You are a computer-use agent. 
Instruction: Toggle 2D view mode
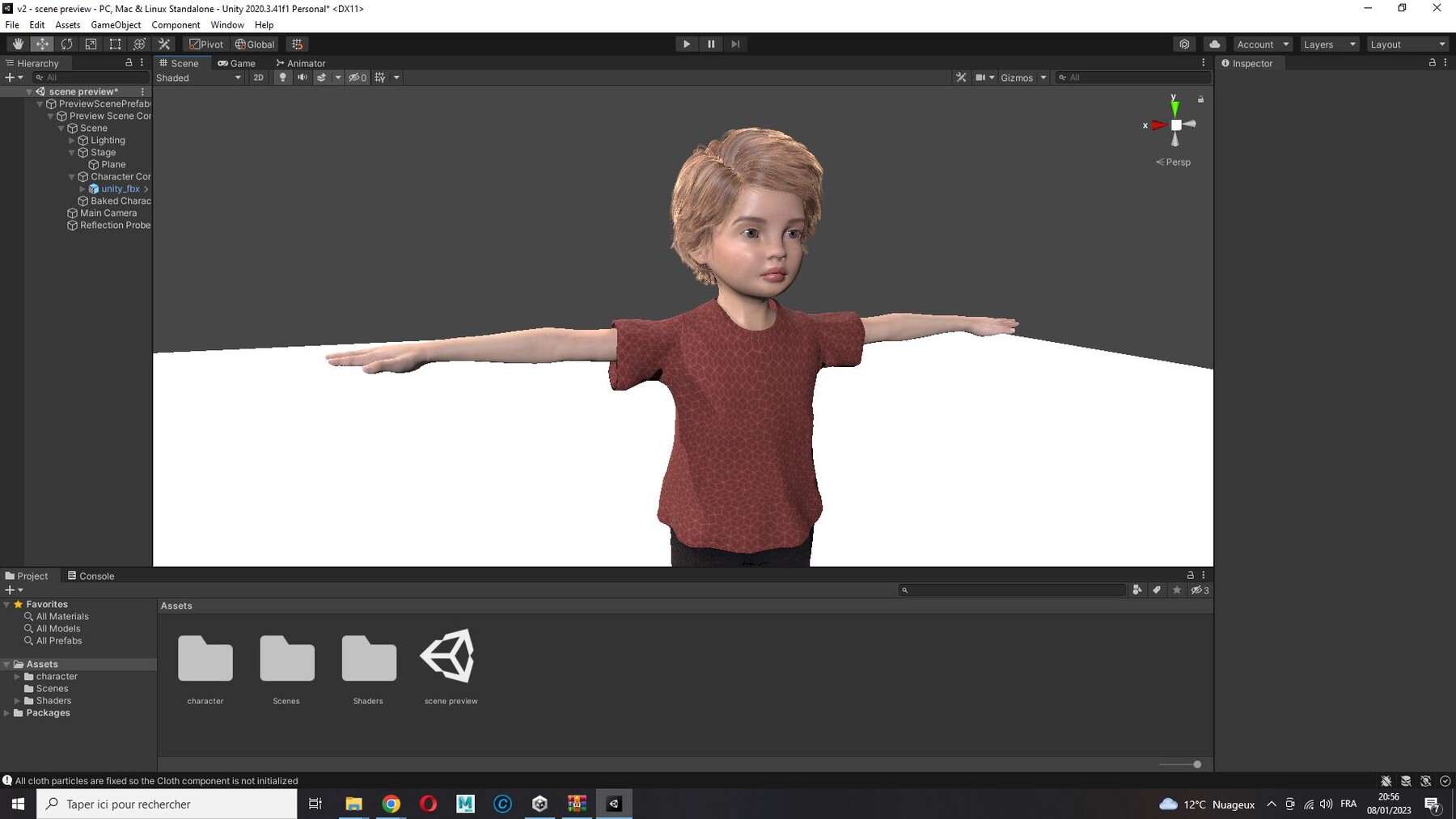(x=258, y=78)
